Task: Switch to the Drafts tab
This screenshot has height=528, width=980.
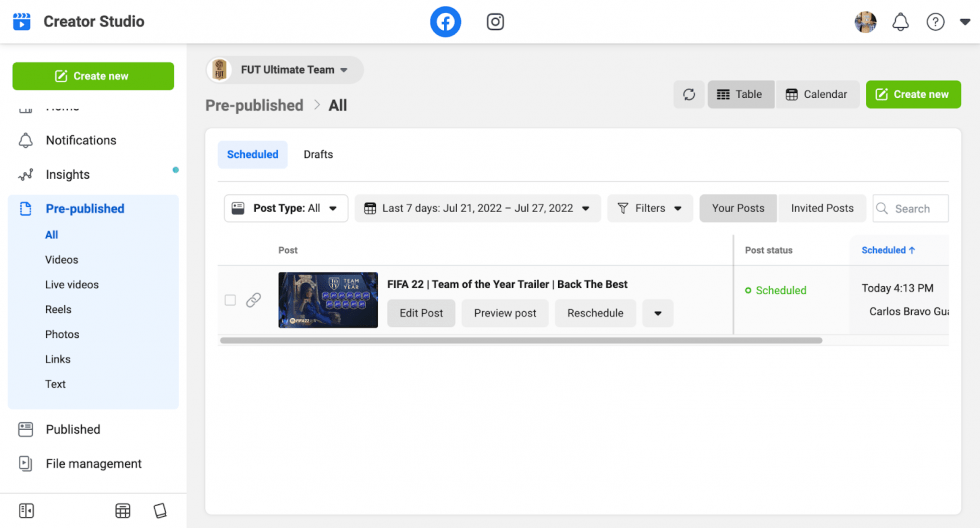Action: pos(318,154)
